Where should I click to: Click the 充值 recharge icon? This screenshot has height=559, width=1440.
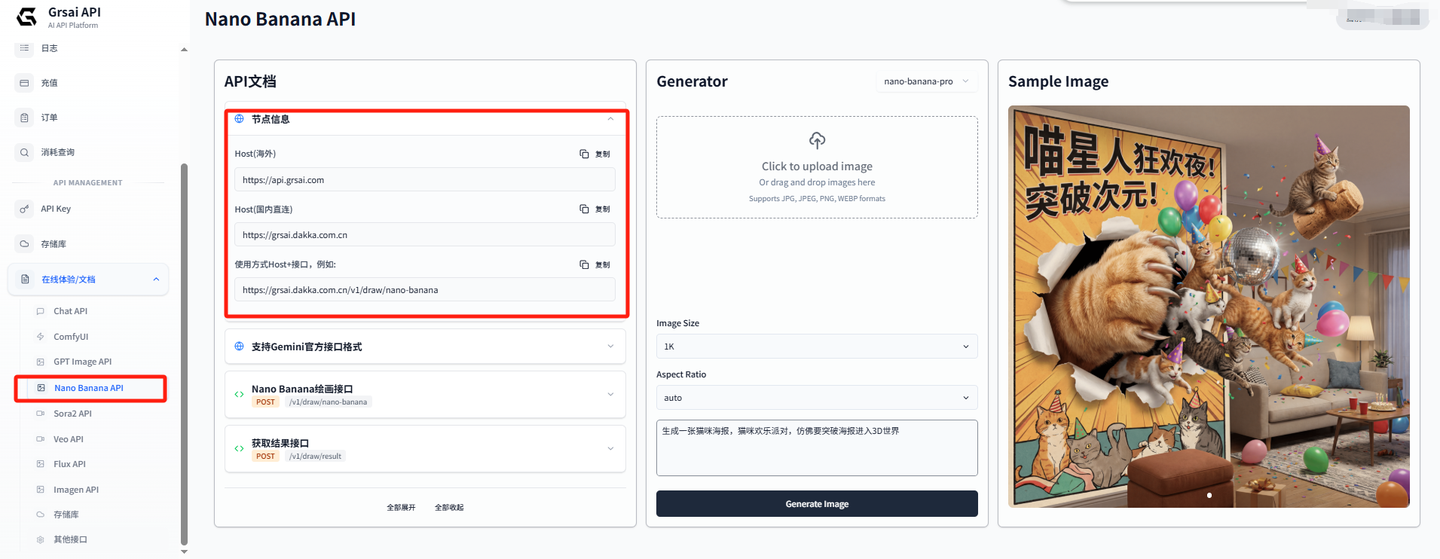pyautogui.click(x=25, y=83)
